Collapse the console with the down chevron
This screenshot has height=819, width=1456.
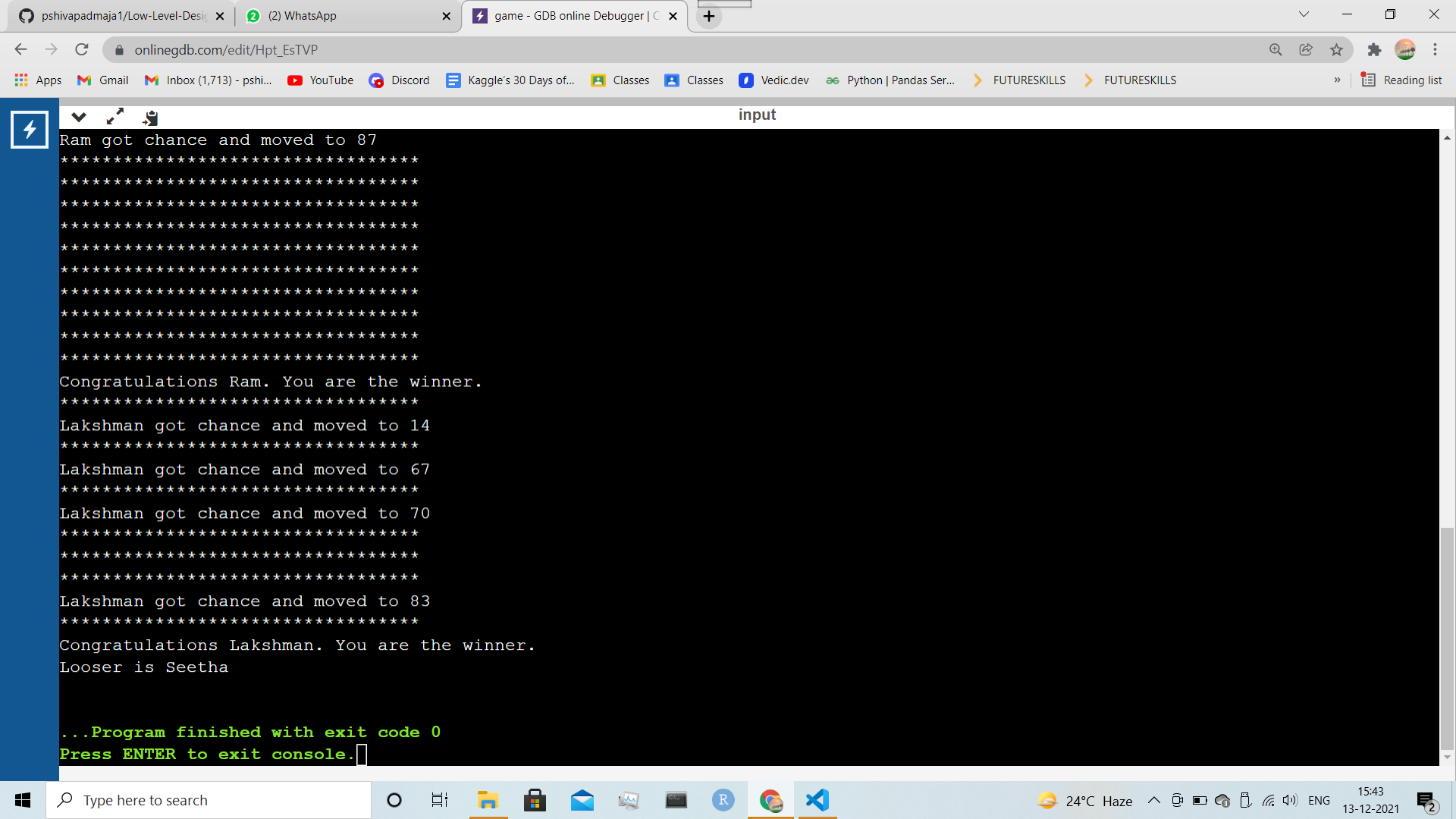[x=79, y=117]
